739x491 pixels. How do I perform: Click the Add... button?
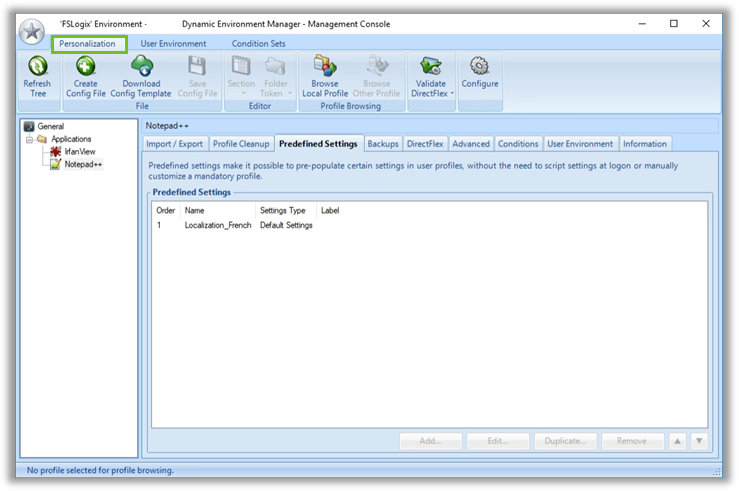click(x=430, y=441)
